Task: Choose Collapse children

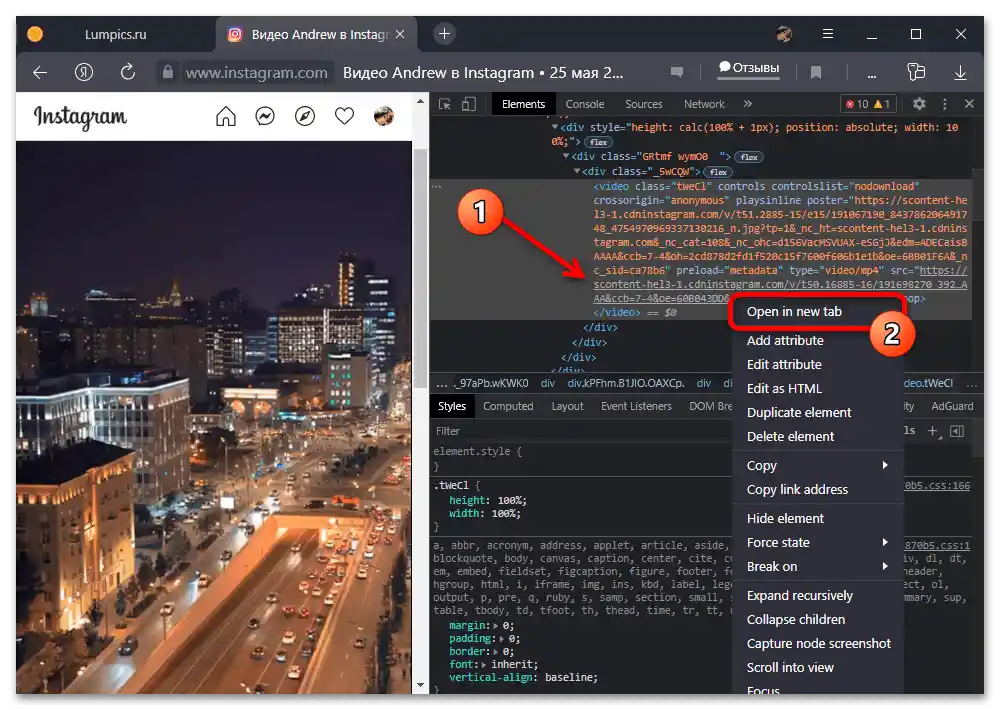Action: pyautogui.click(x=795, y=620)
